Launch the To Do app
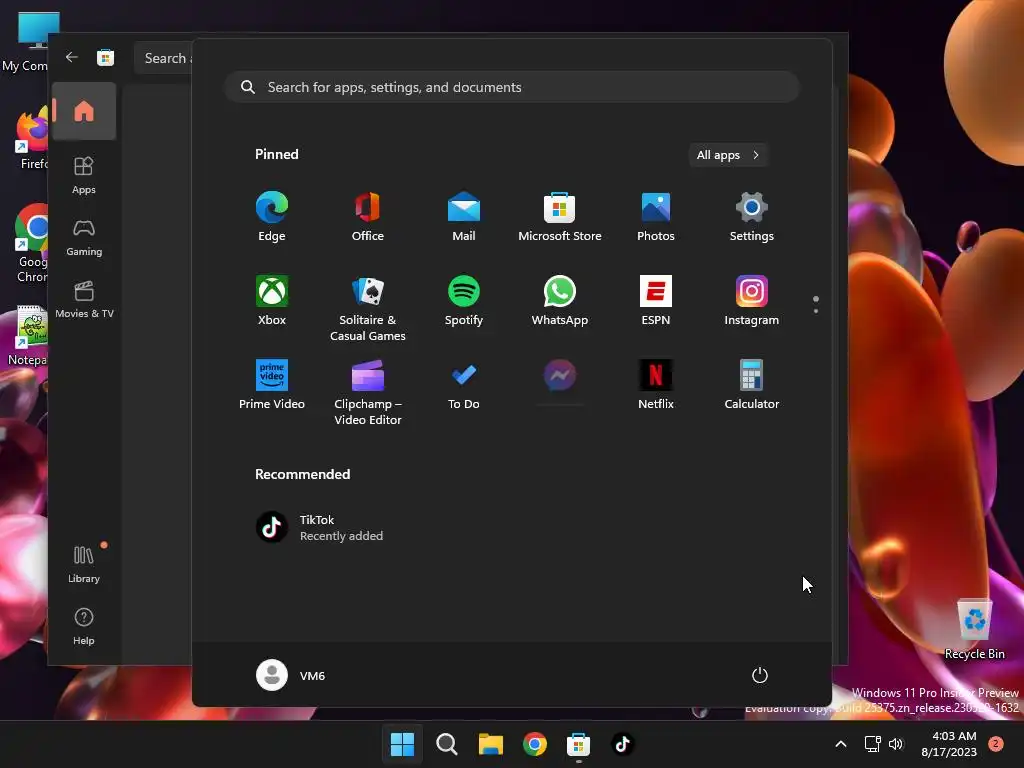This screenshot has width=1024, height=768. tap(464, 385)
